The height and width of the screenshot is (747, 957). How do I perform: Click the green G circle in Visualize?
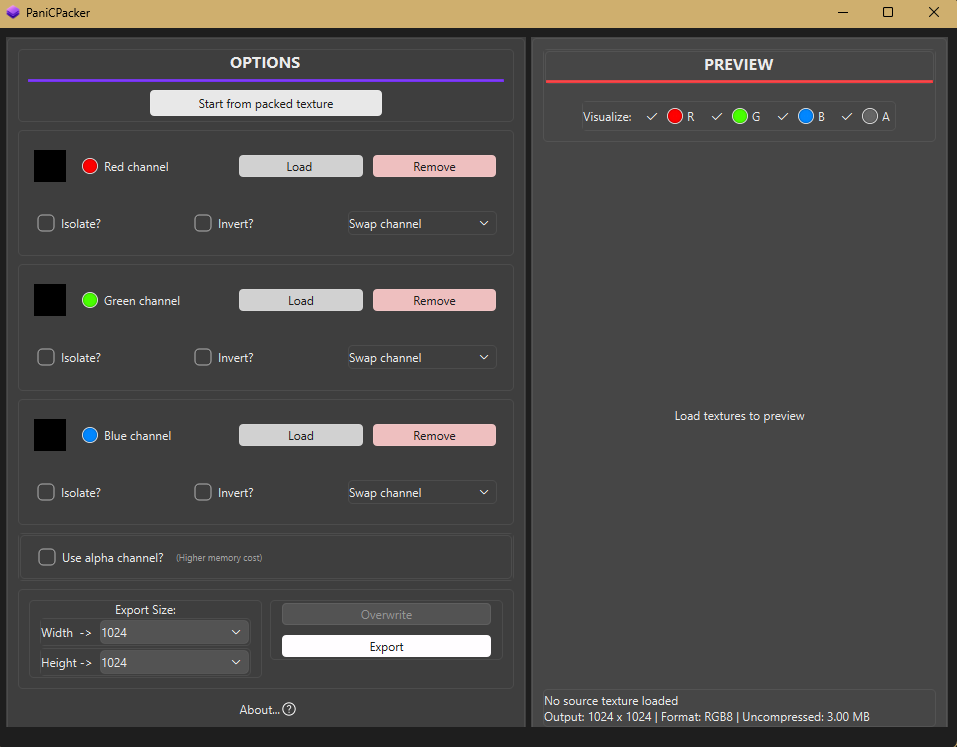(740, 116)
